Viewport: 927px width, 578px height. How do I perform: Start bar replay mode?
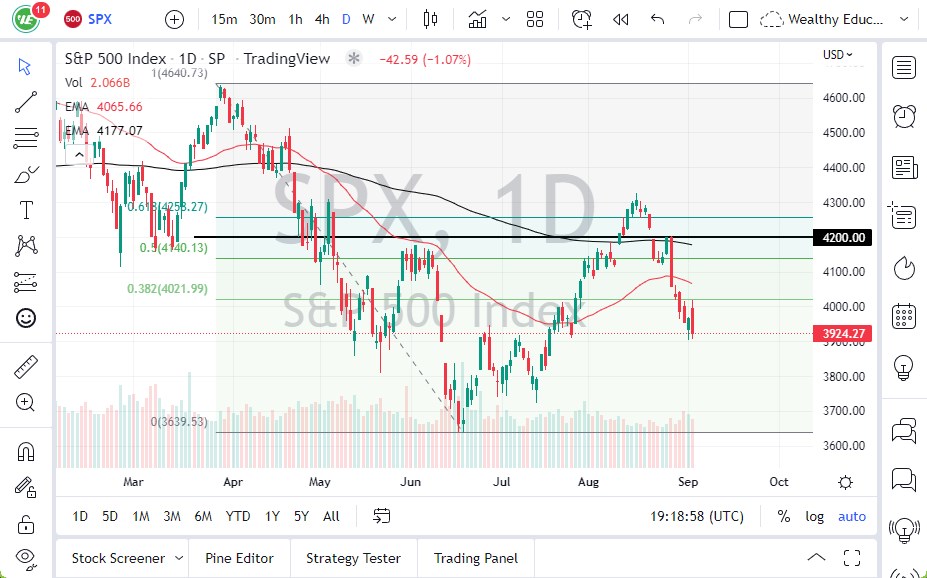pos(621,19)
